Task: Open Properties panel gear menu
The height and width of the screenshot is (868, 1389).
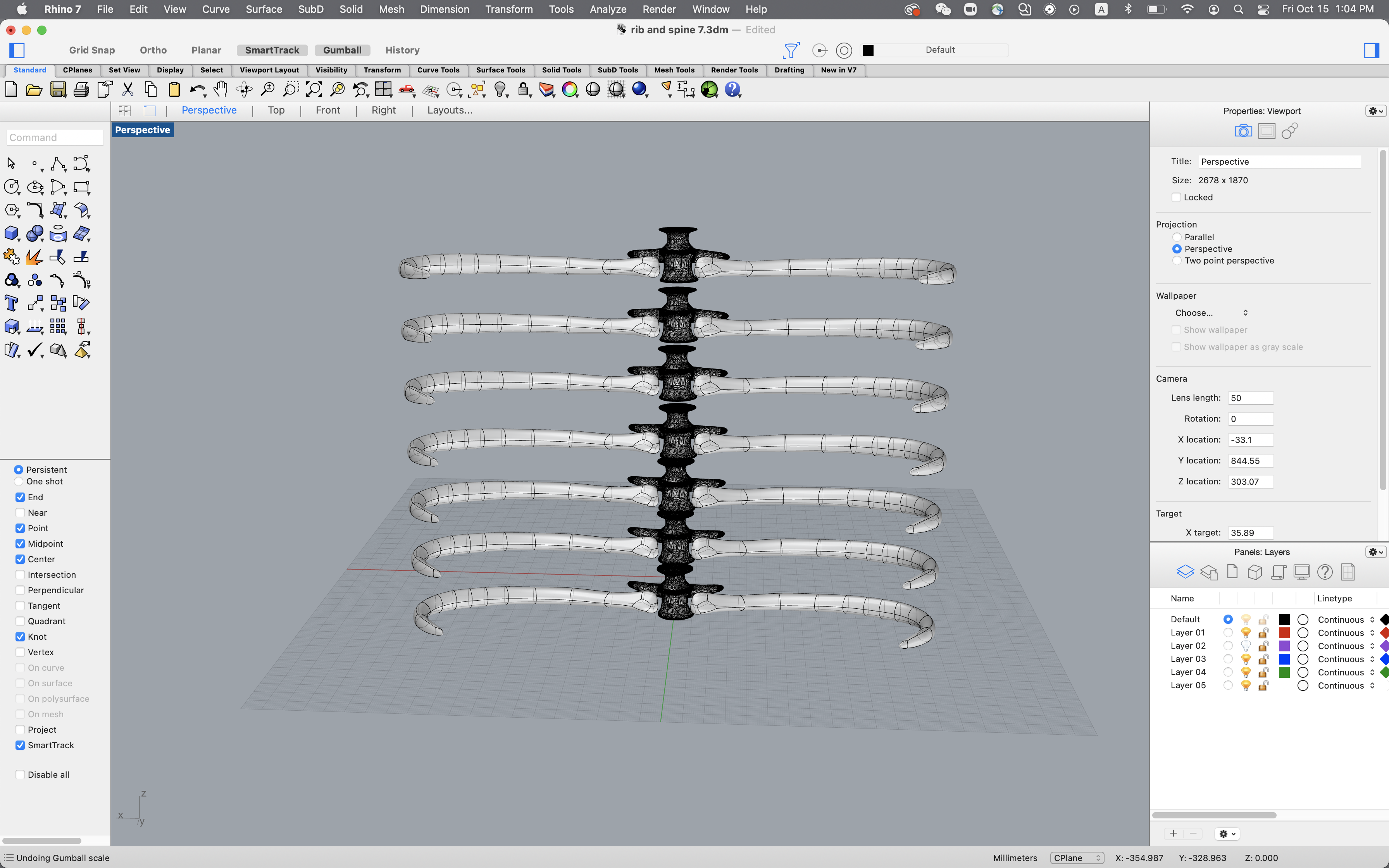Action: click(x=1376, y=111)
